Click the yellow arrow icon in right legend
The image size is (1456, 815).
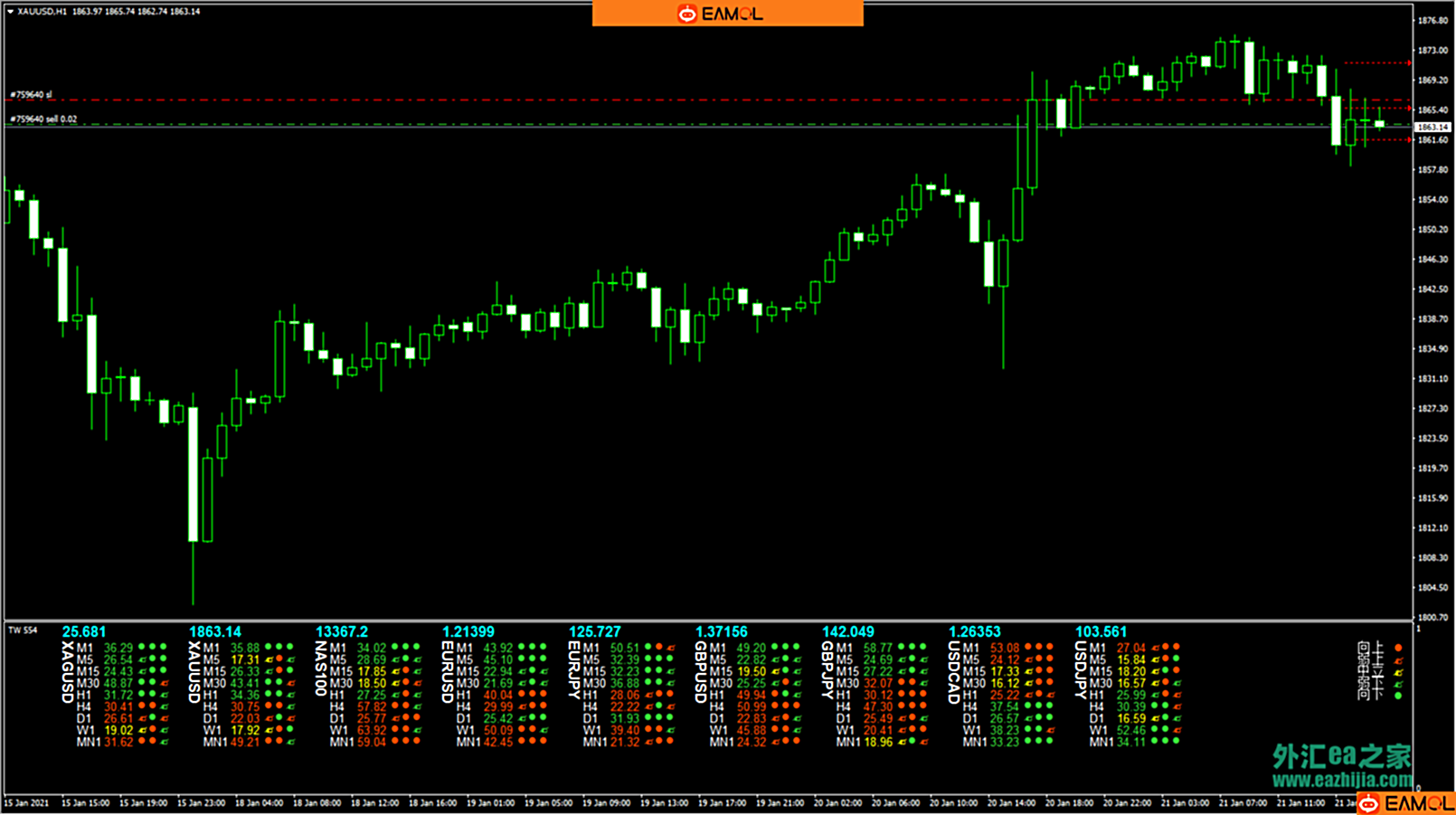tap(1398, 672)
